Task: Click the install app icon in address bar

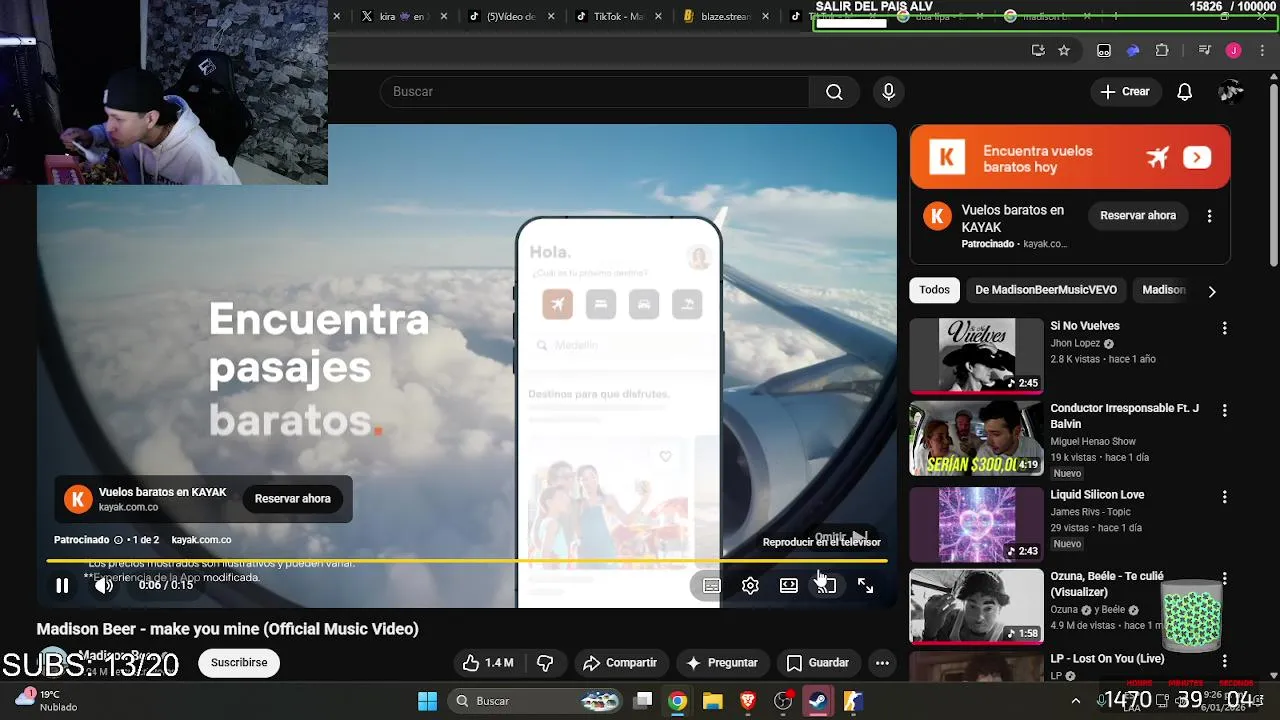Action: tap(1038, 51)
